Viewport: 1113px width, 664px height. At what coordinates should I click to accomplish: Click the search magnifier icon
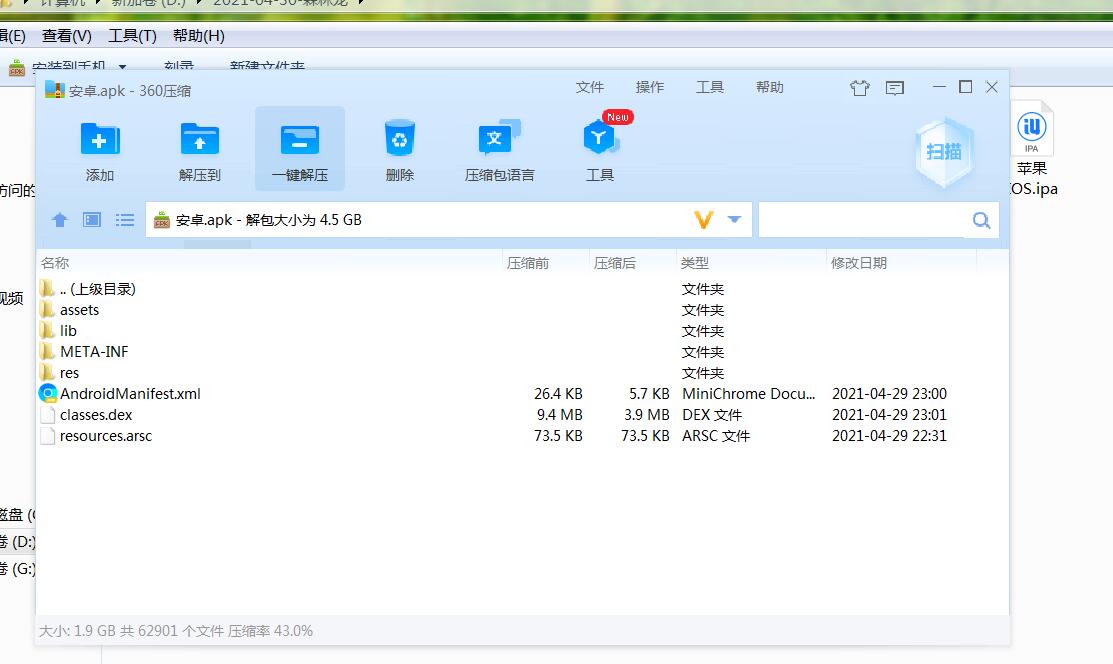(981, 220)
